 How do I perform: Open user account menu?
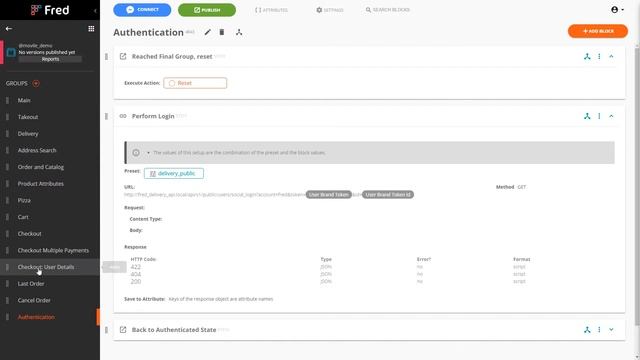coord(617,10)
